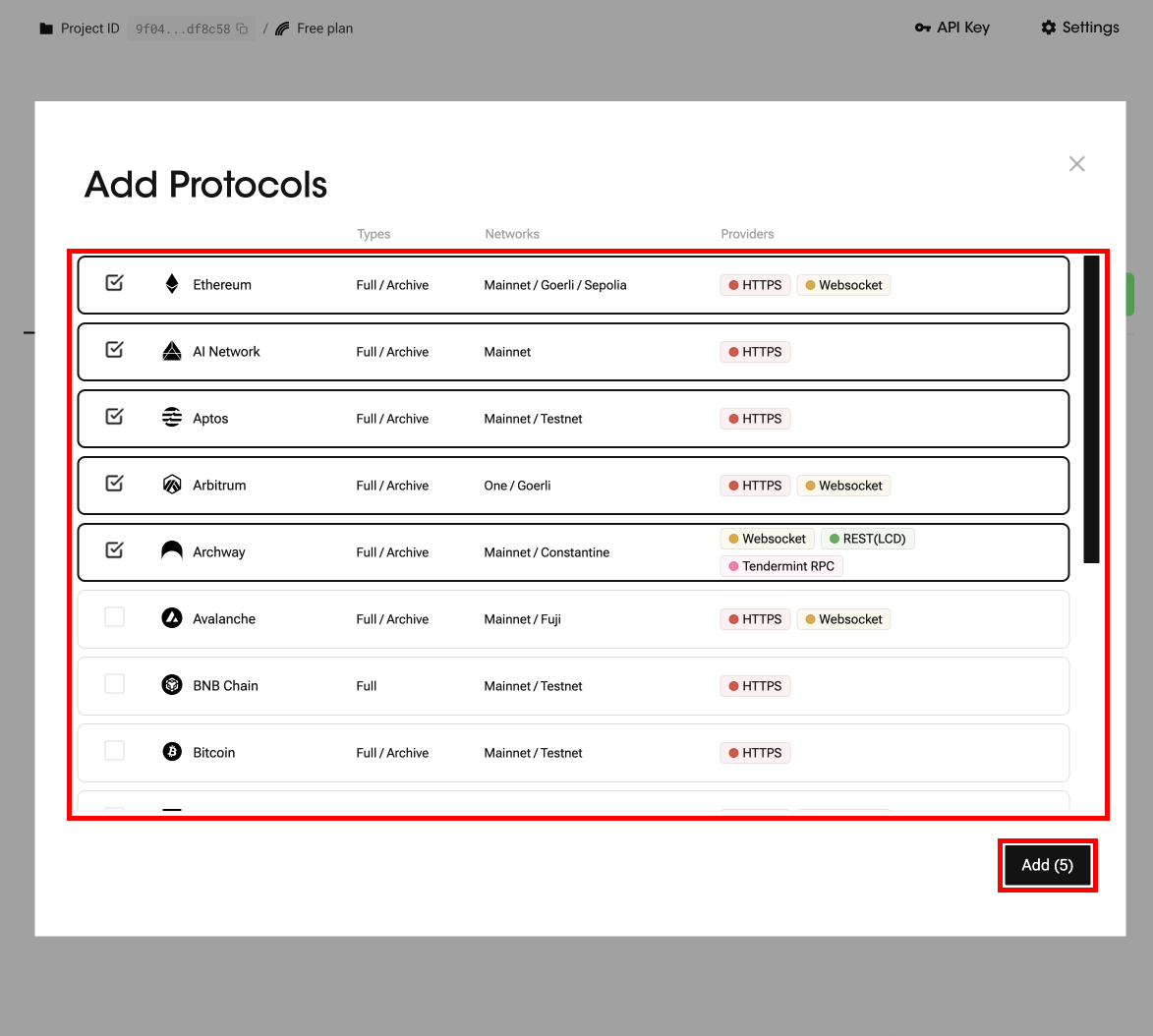Image resolution: width=1153 pixels, height=1036 pixels.
Task: Uncheck the Aptos checkbox
Action: point(115,417)
